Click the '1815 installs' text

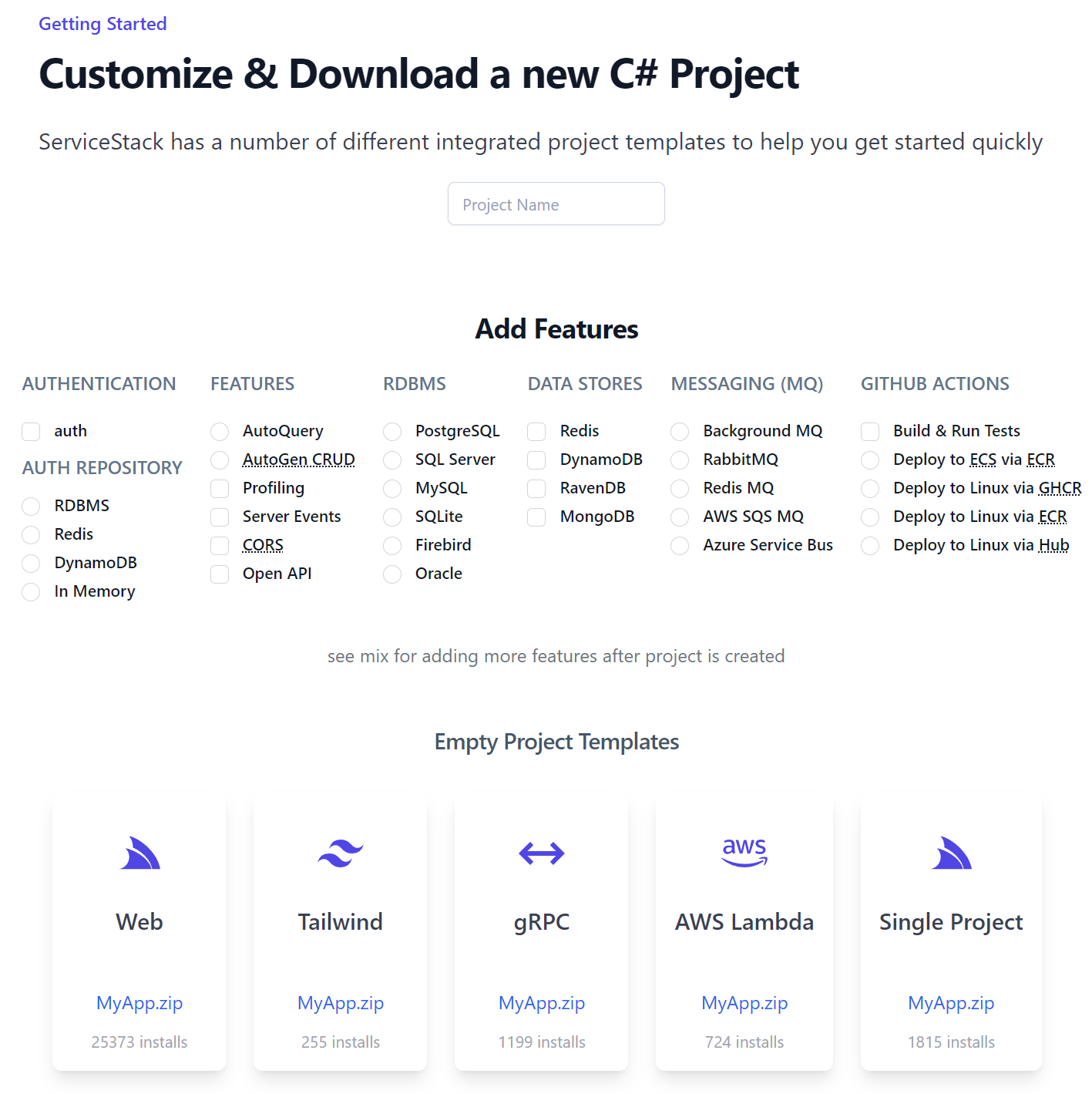pos(951,1042)
